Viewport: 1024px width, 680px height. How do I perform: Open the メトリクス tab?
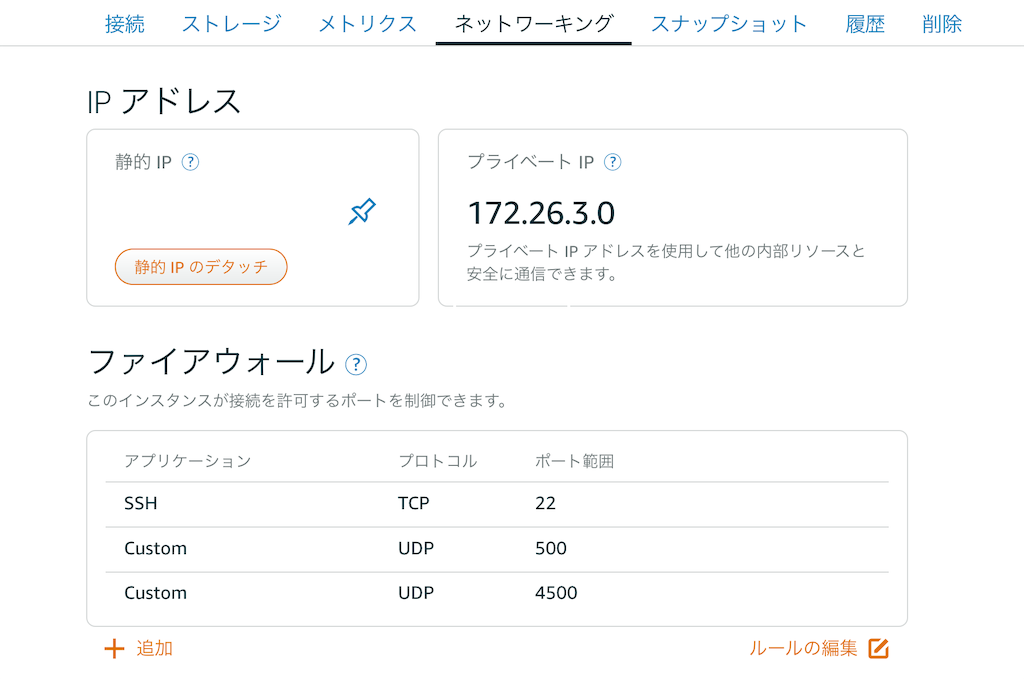pos(366,23)
